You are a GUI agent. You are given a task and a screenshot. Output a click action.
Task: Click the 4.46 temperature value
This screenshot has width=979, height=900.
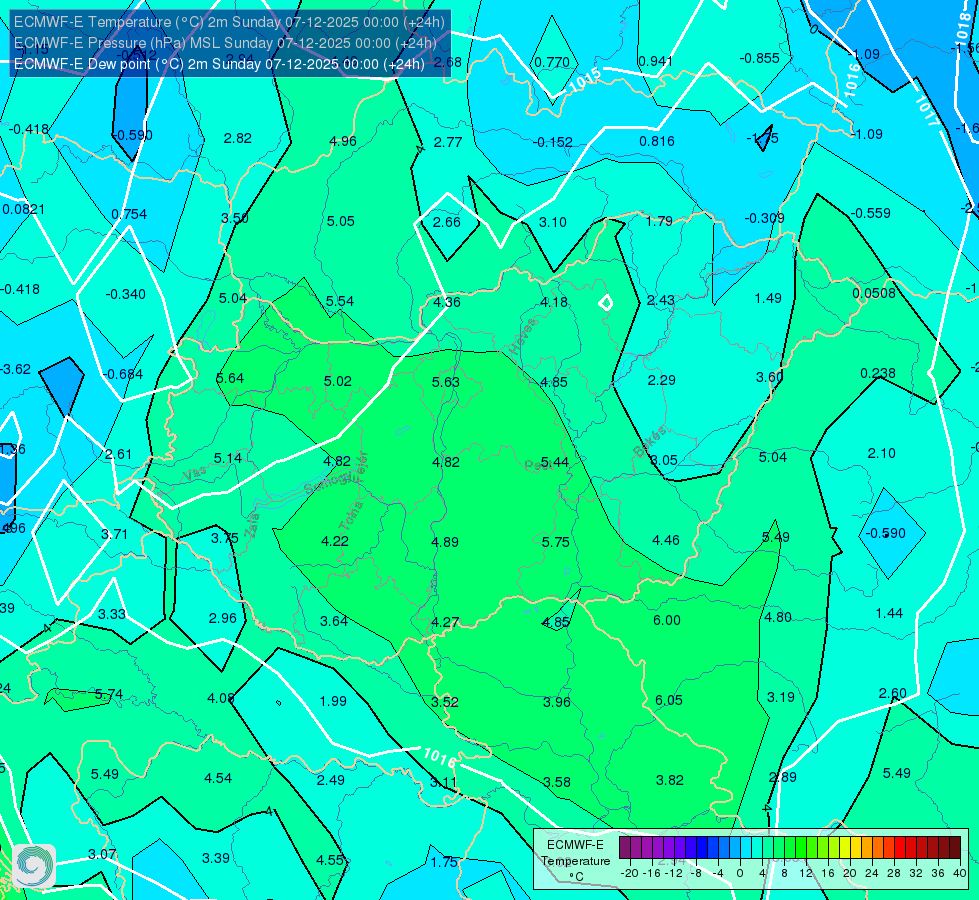pos(666,540)
